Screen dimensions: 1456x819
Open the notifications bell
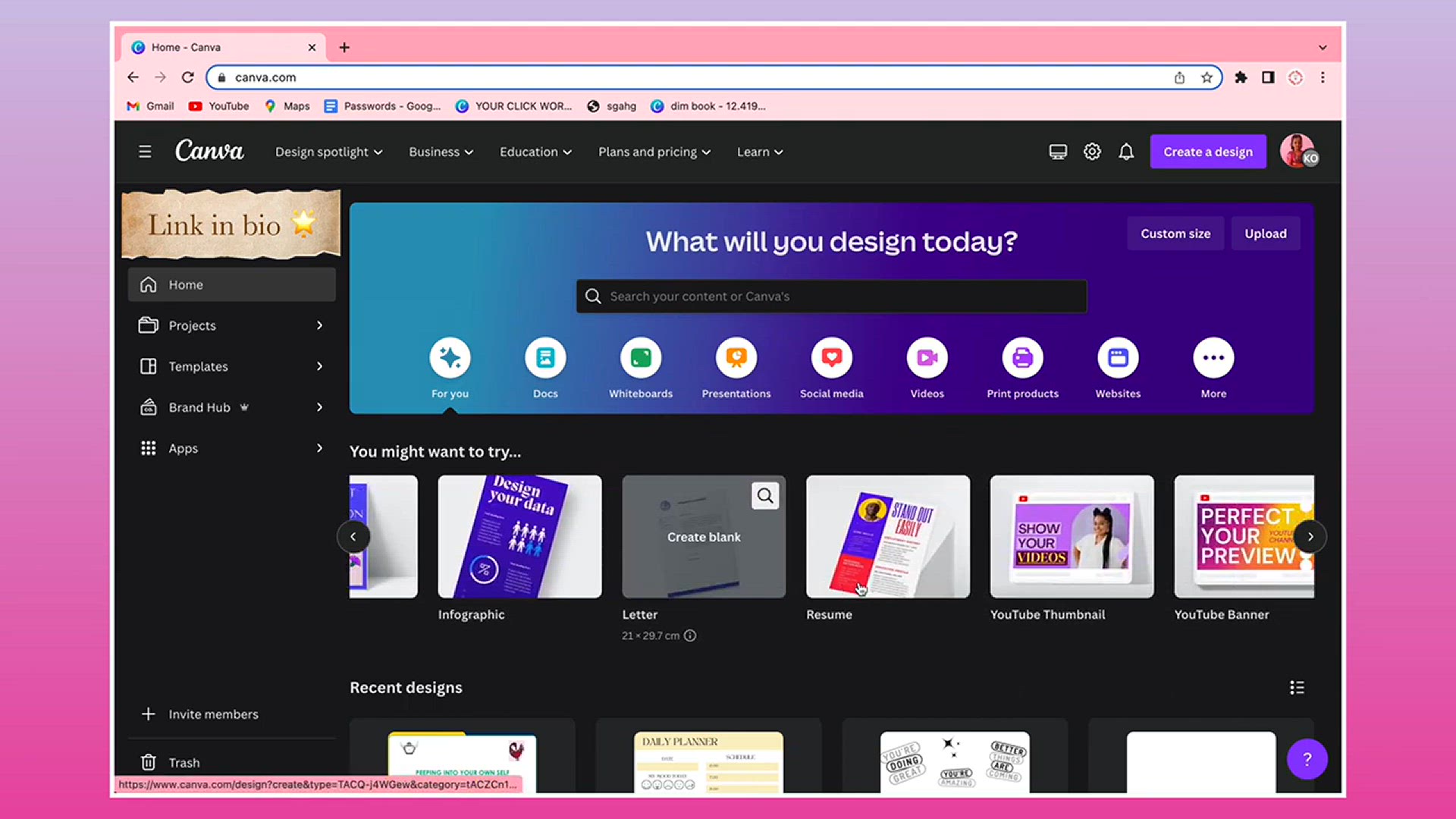1126,152
